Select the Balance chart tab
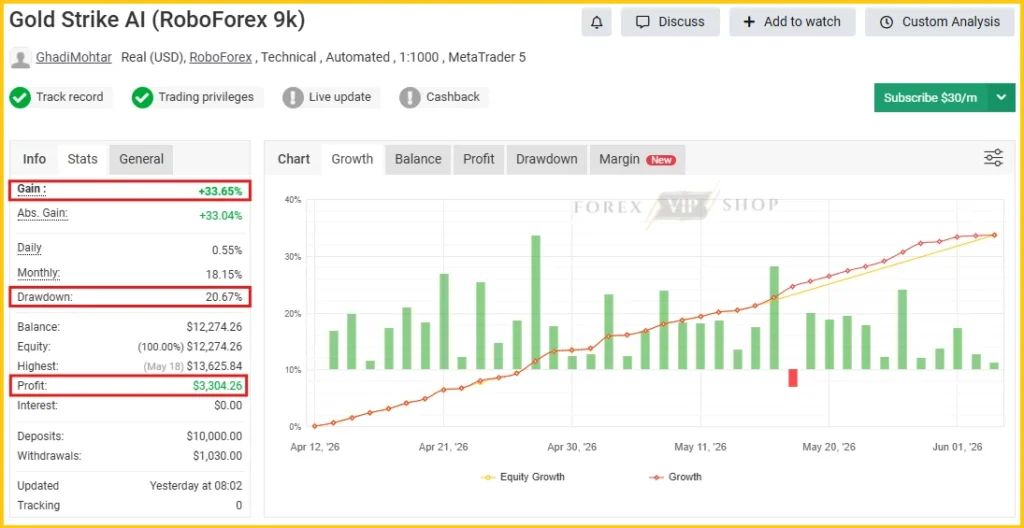Viewport: 1024px width, 528px height. (x=418, y=159)
